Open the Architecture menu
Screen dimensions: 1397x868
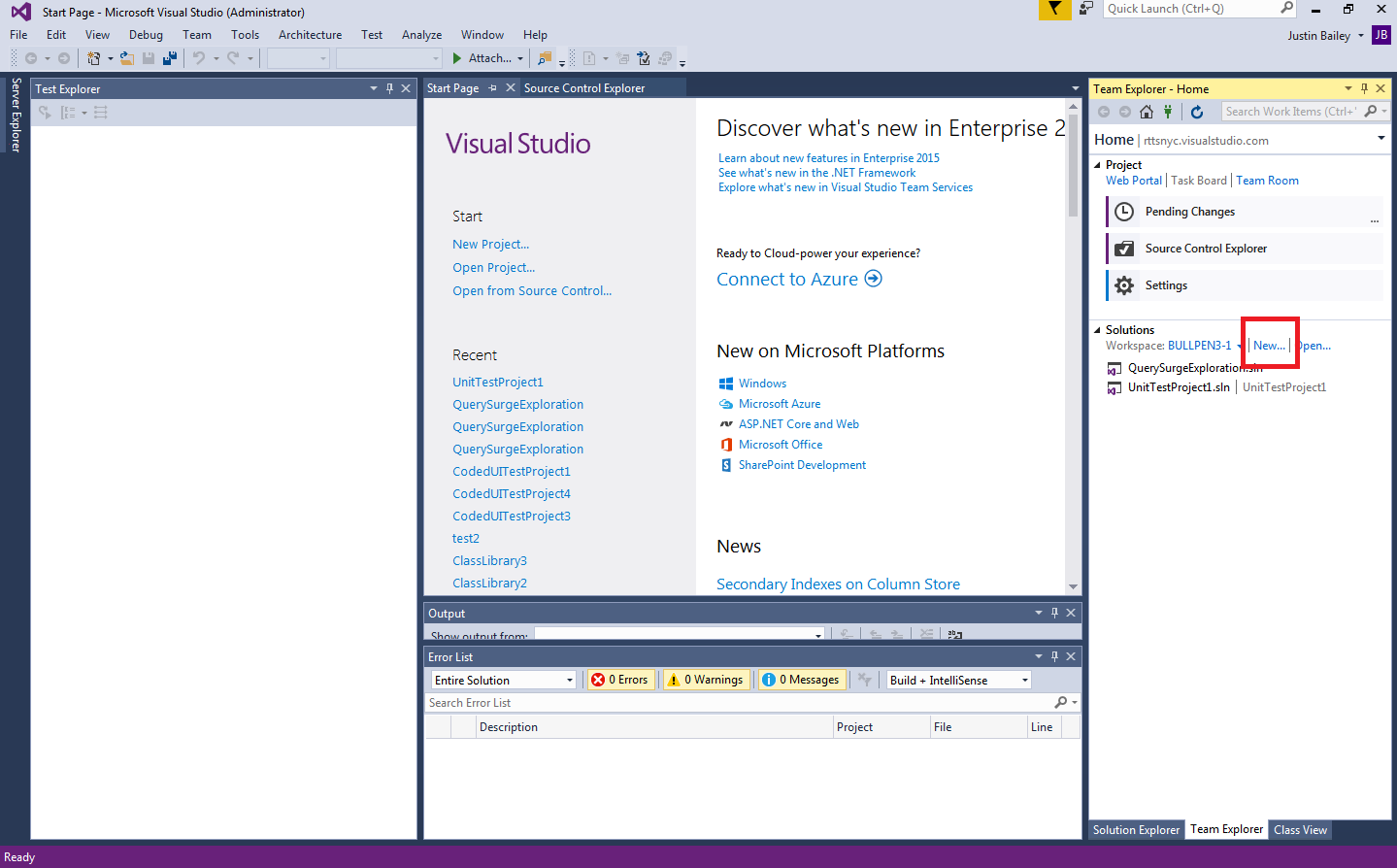[310, 35]
